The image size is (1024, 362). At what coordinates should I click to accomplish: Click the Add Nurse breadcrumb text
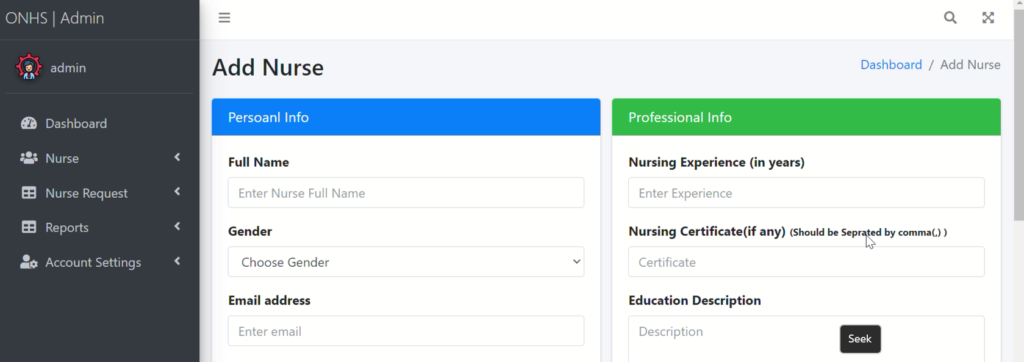[970, 65]
